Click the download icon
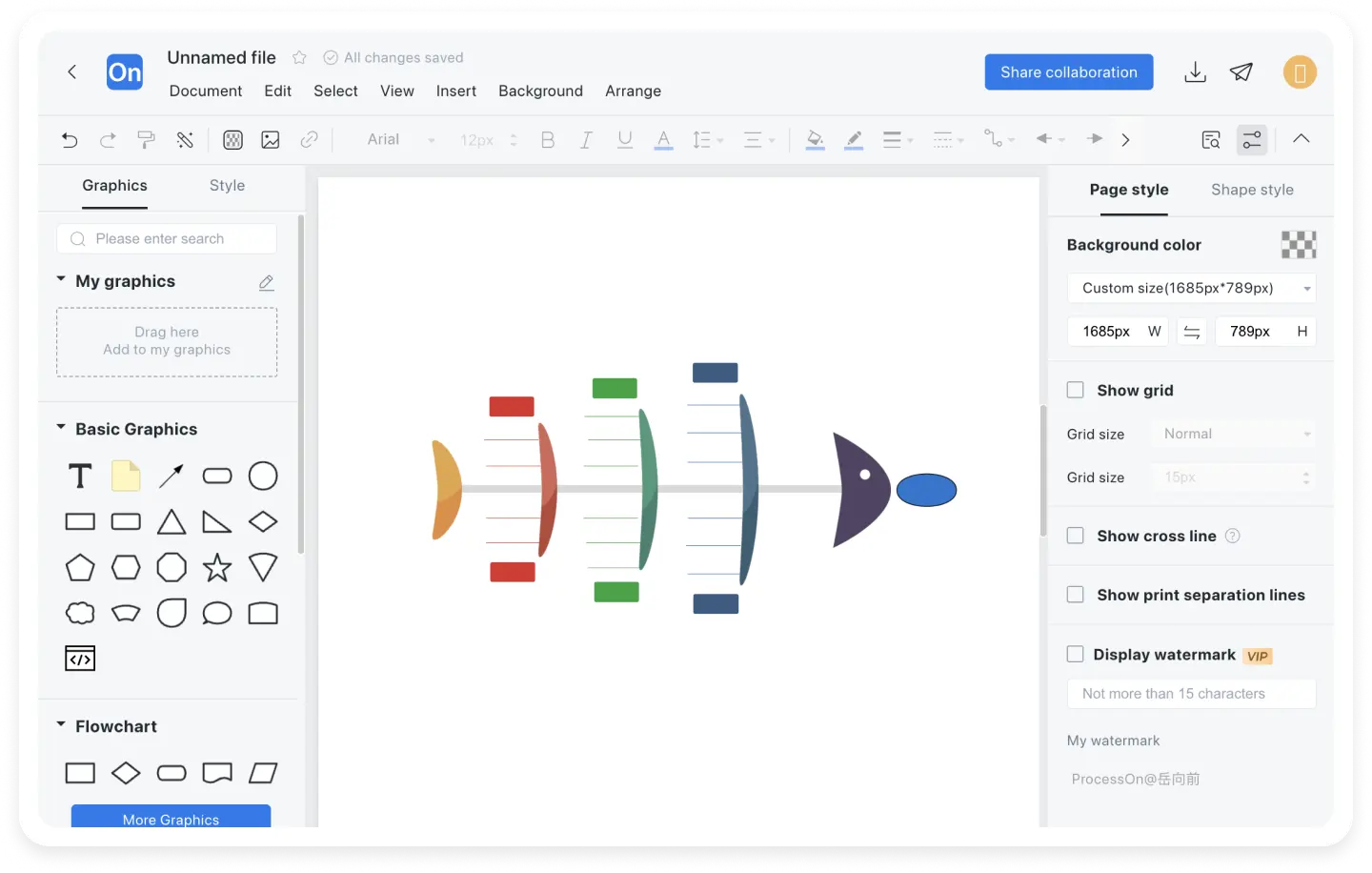This screenshot has width=1372, height=873. pyautogui.click(x=1195, y=72)
